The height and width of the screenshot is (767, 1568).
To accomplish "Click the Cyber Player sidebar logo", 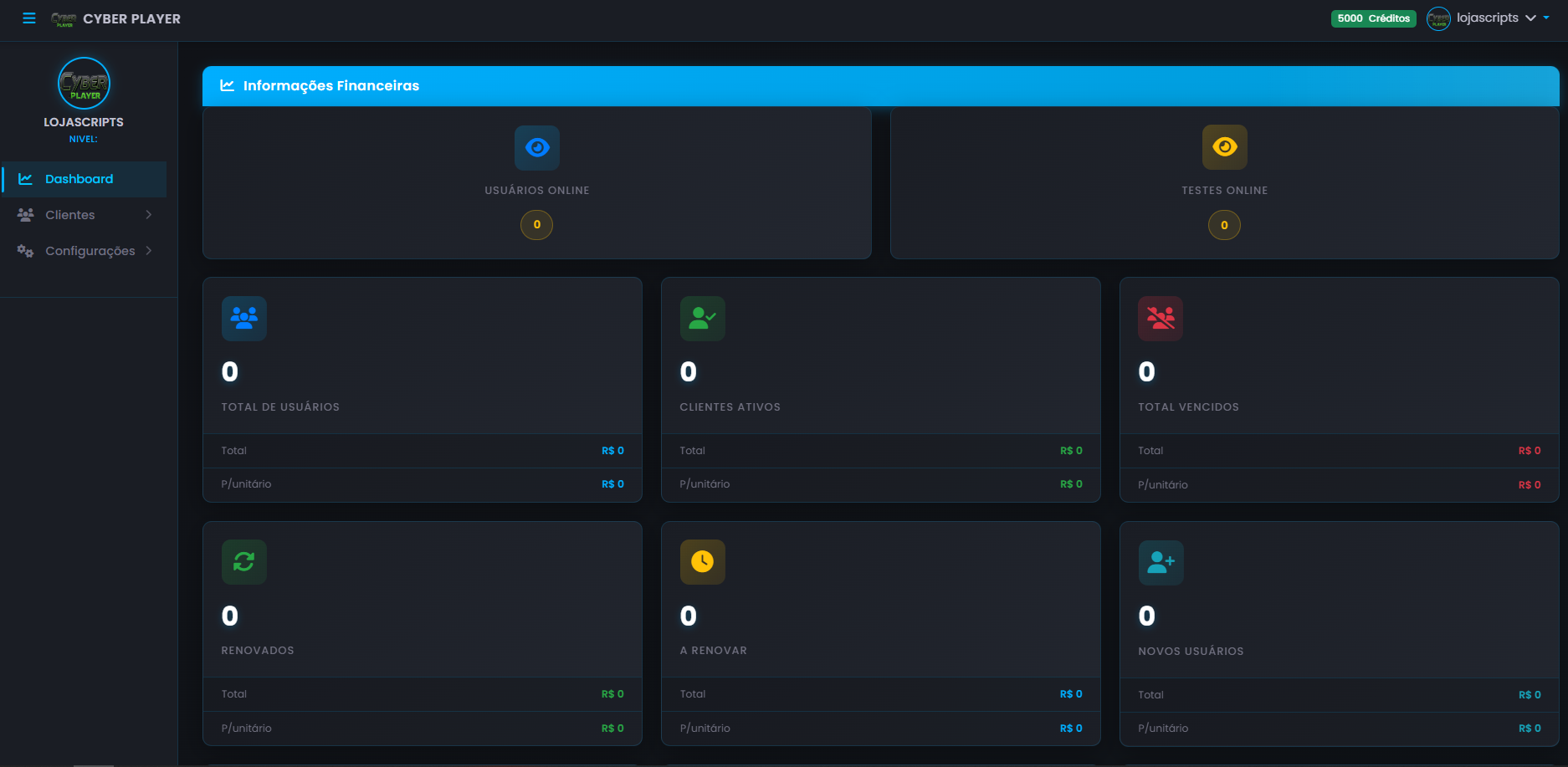I will click(84, 83).
